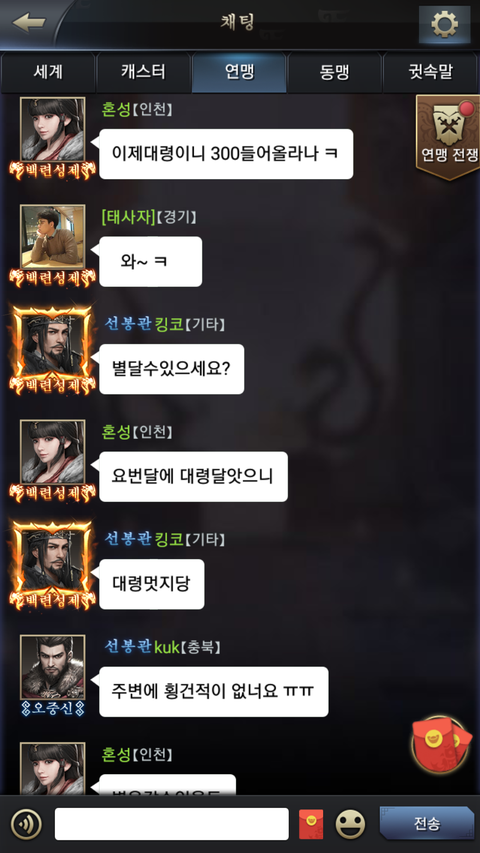Open chat settings gear icon
Viewport: 480px width, 853px height.
tap(444, 24)
